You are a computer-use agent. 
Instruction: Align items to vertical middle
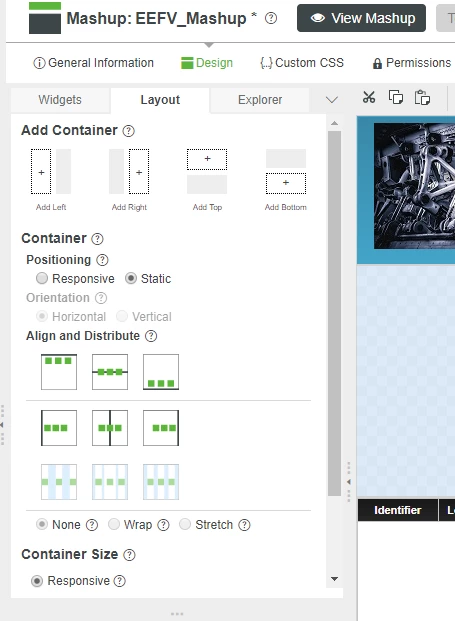click(110, 372)
